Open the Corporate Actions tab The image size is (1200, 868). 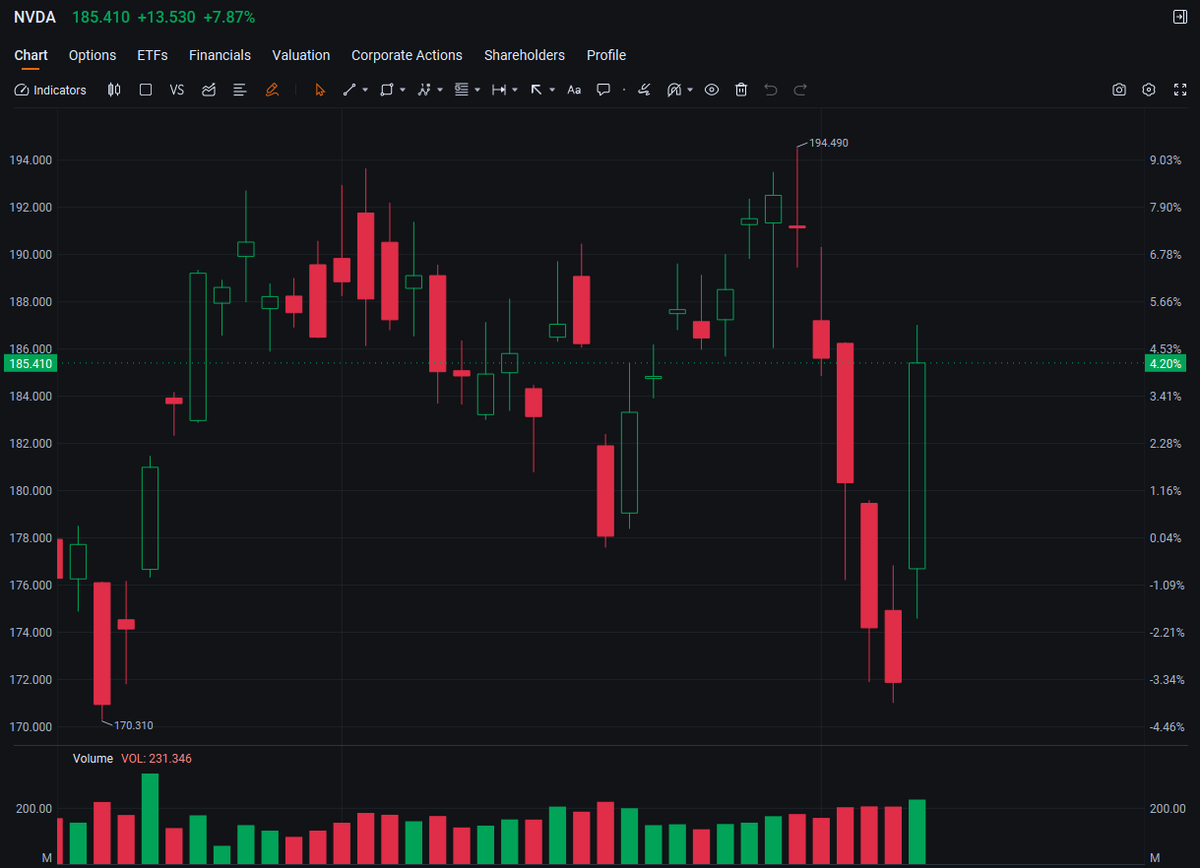coord(407,55)
